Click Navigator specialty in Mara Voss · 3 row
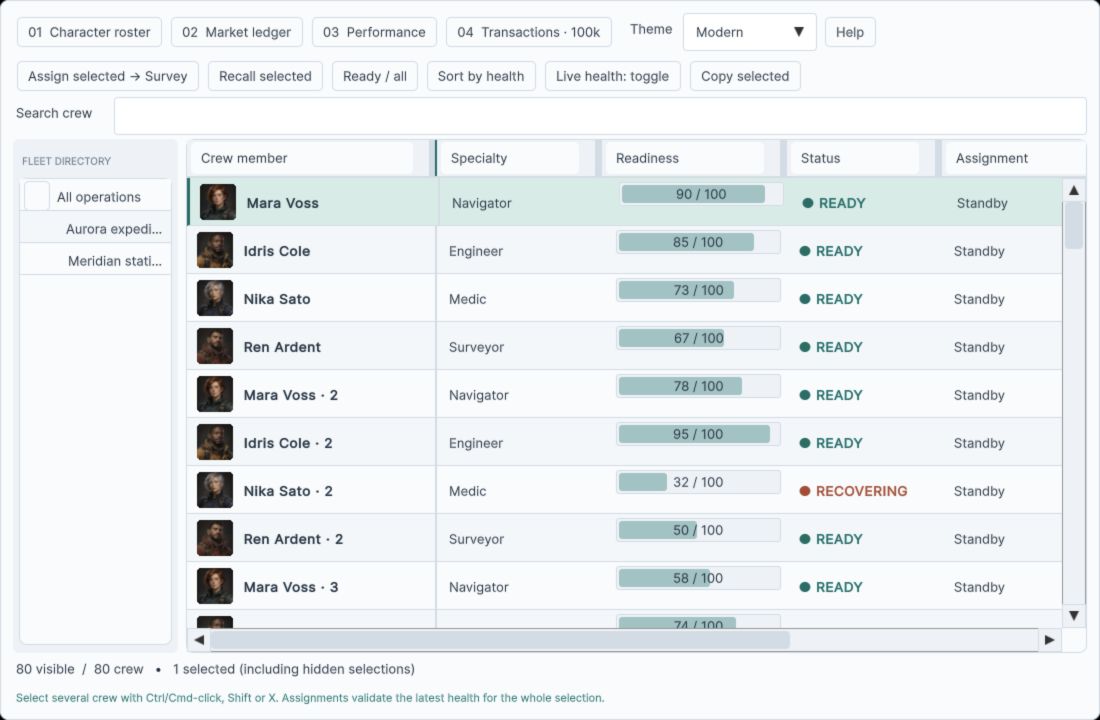 point(479,587)
